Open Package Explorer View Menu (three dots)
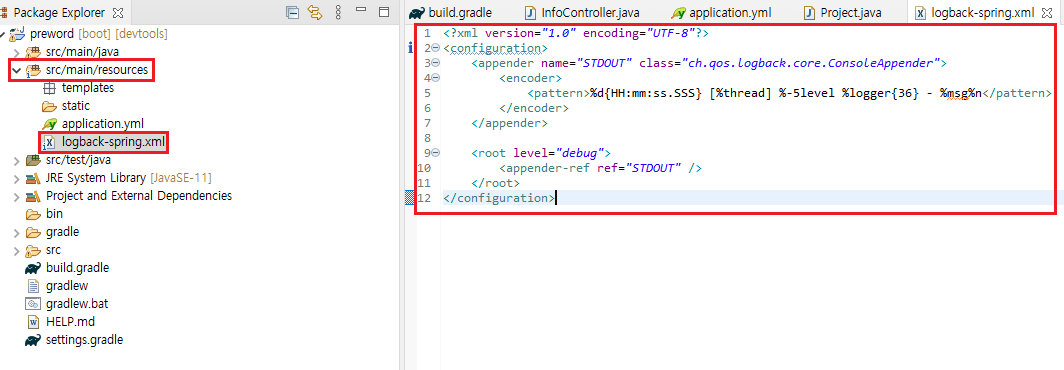This screenshot has width=1064, height=370. pyautogui.click(x=338, y=12)
